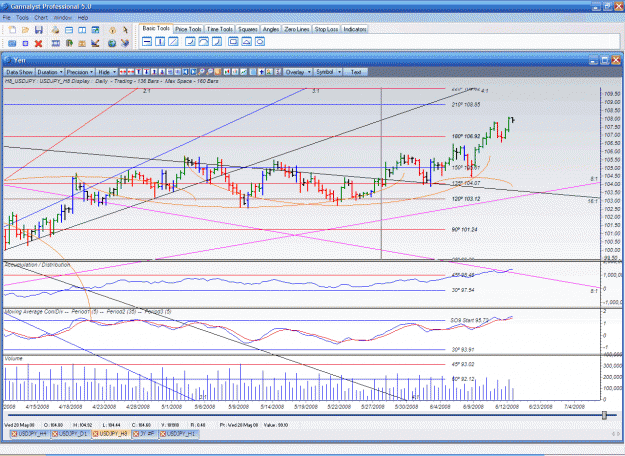This screenshot has height=456, width=625.
Task: Click the blue right-arrow scroll icon on chart toolbar
Action: 193,72
